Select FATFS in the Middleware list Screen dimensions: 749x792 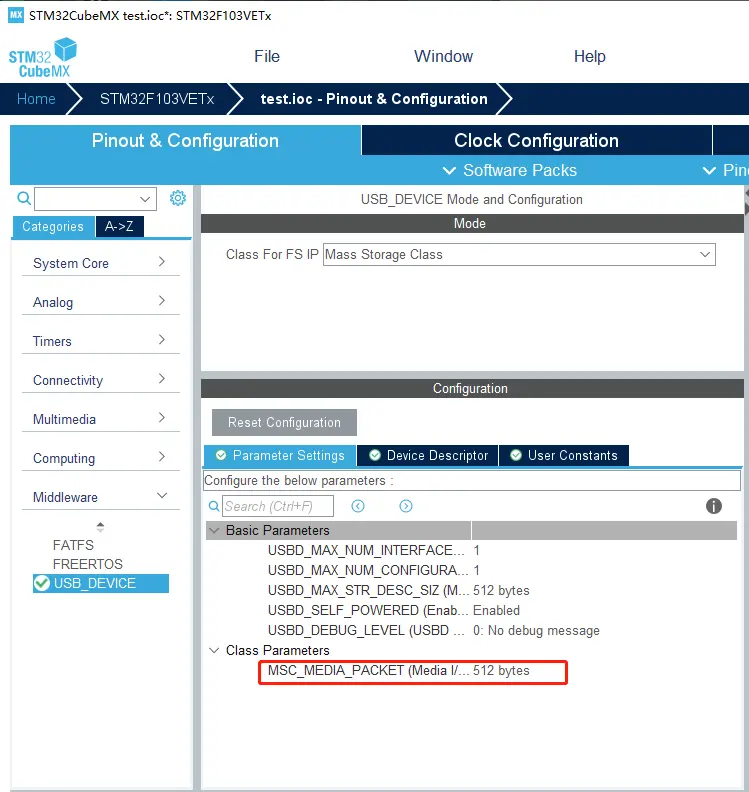[73, 546]
